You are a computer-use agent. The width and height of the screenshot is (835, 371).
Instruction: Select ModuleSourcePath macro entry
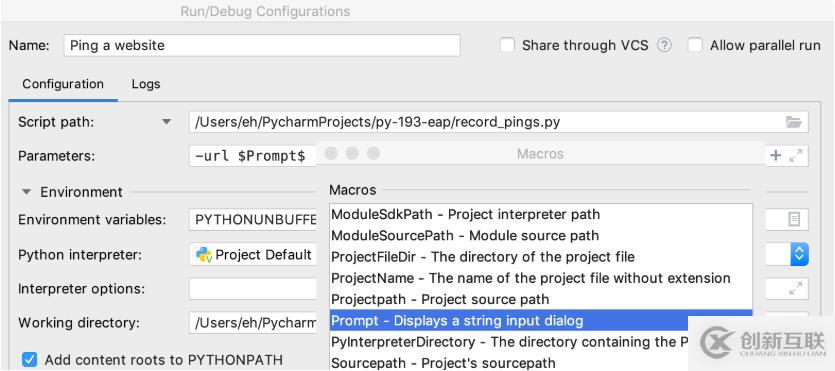coord(541,236)
